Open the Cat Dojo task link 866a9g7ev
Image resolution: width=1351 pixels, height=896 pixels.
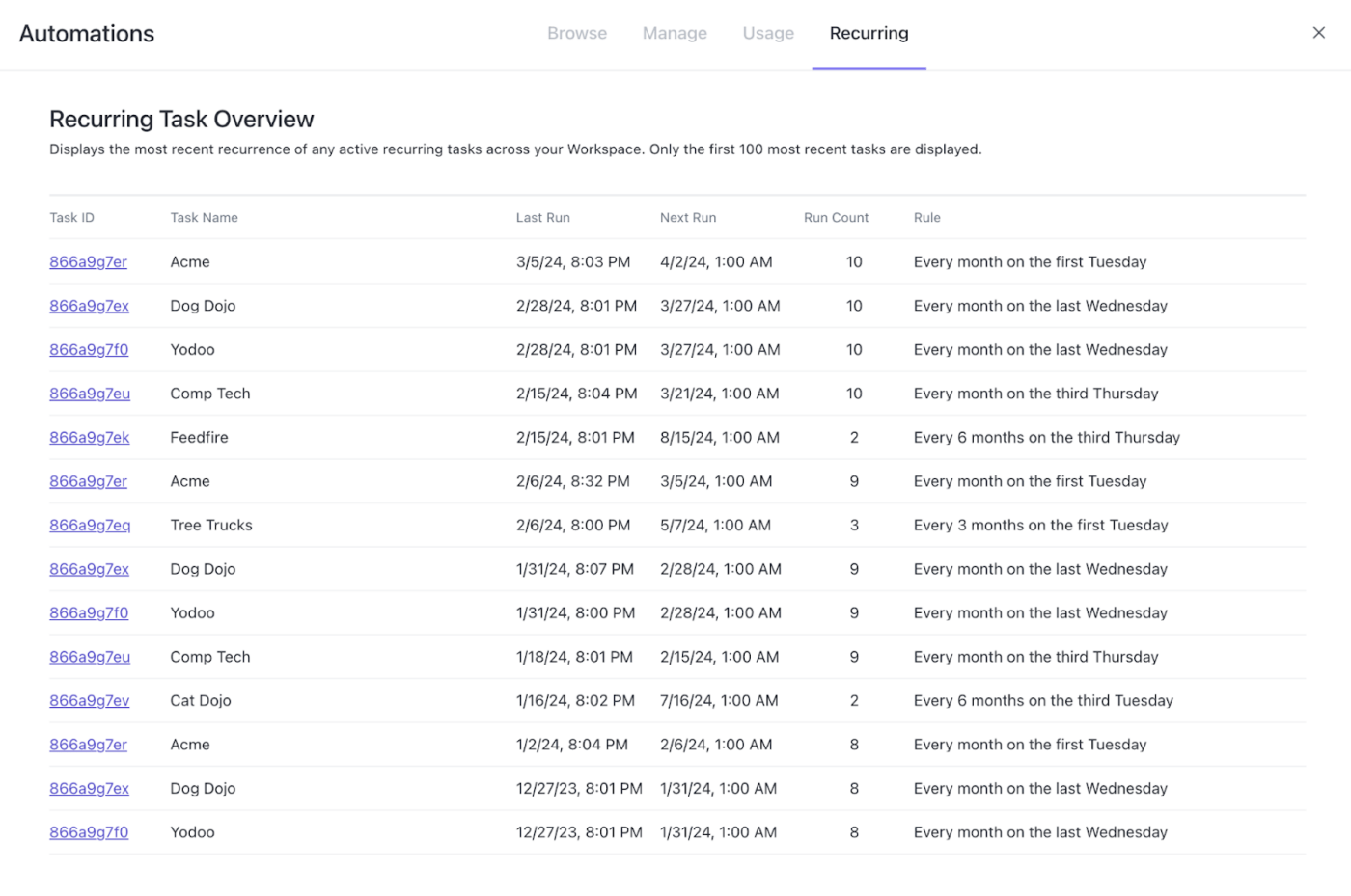(x=89, y=701)
